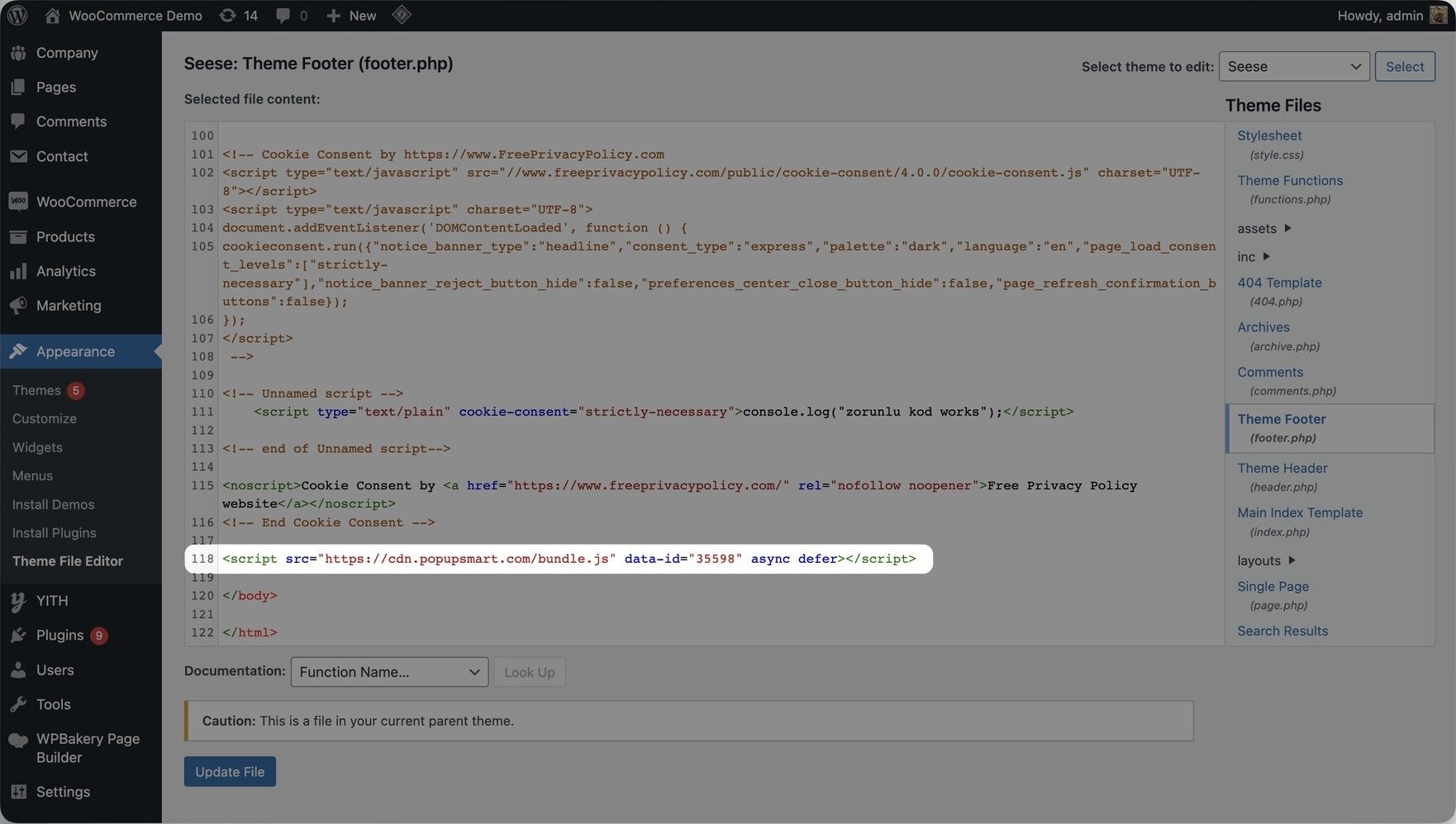Click the Tools wrench icon
Screen dimensions: 1456x824
pyautogui.click(x=18, y=704)
